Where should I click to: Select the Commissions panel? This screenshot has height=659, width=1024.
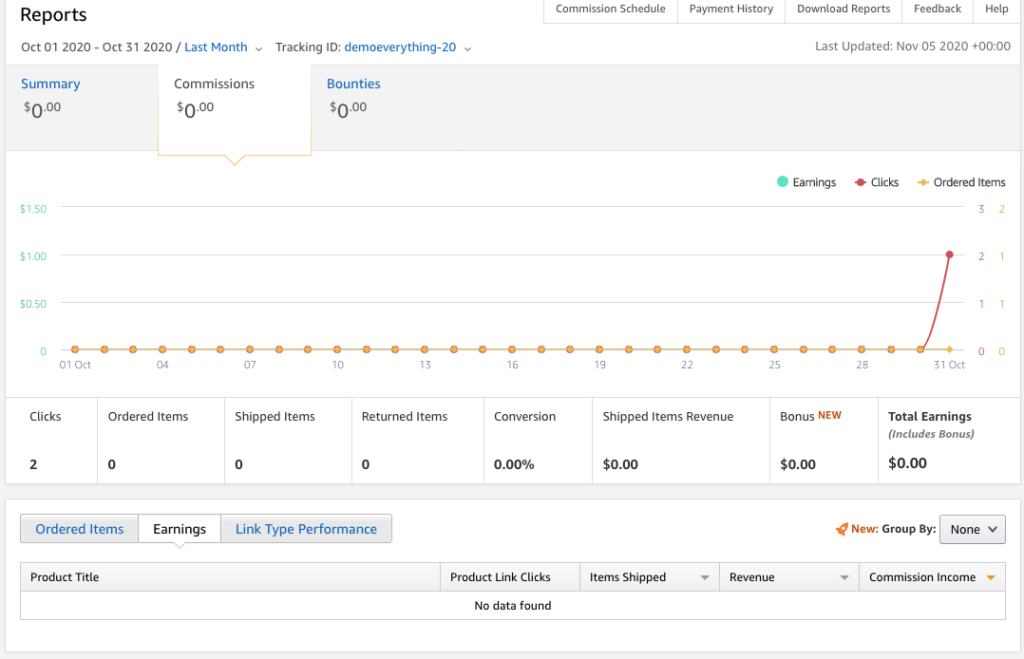(x=234, y=110)
